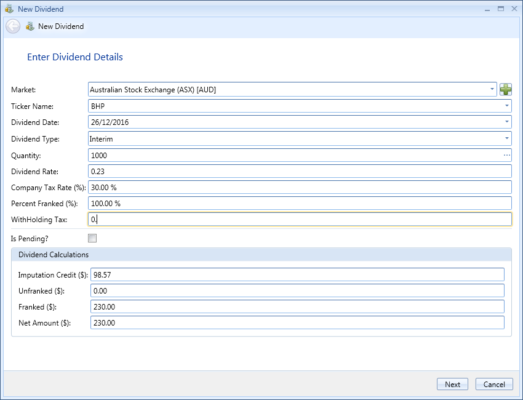
Task: Open the Ticker Name dropdown
Action: [x=507, y=106]
